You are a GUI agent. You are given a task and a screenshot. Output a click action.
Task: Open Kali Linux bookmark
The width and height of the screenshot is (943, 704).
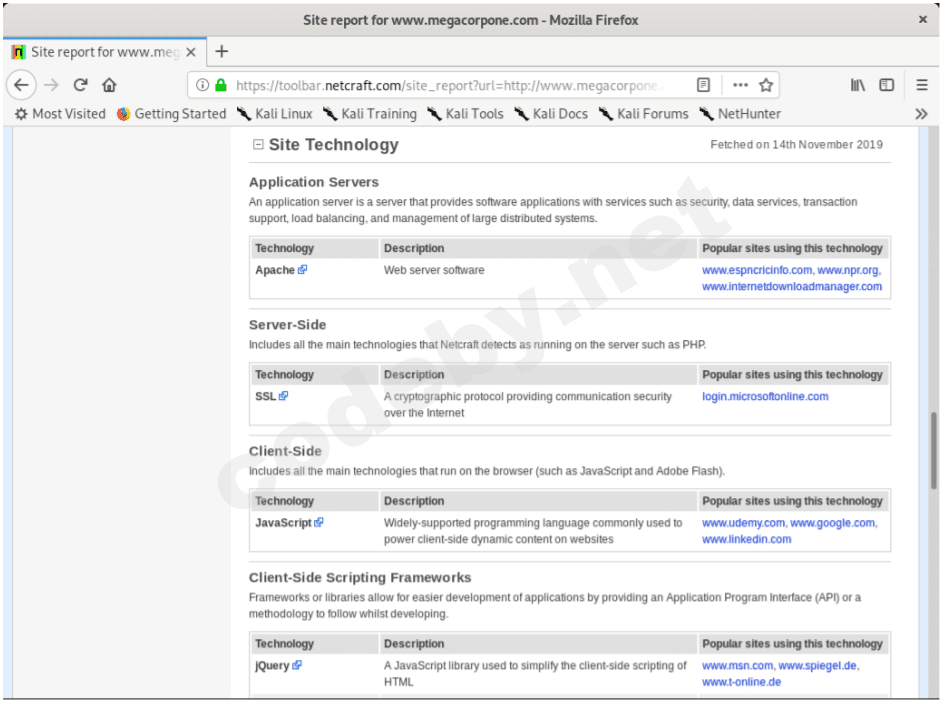click(x=275, y=114)
